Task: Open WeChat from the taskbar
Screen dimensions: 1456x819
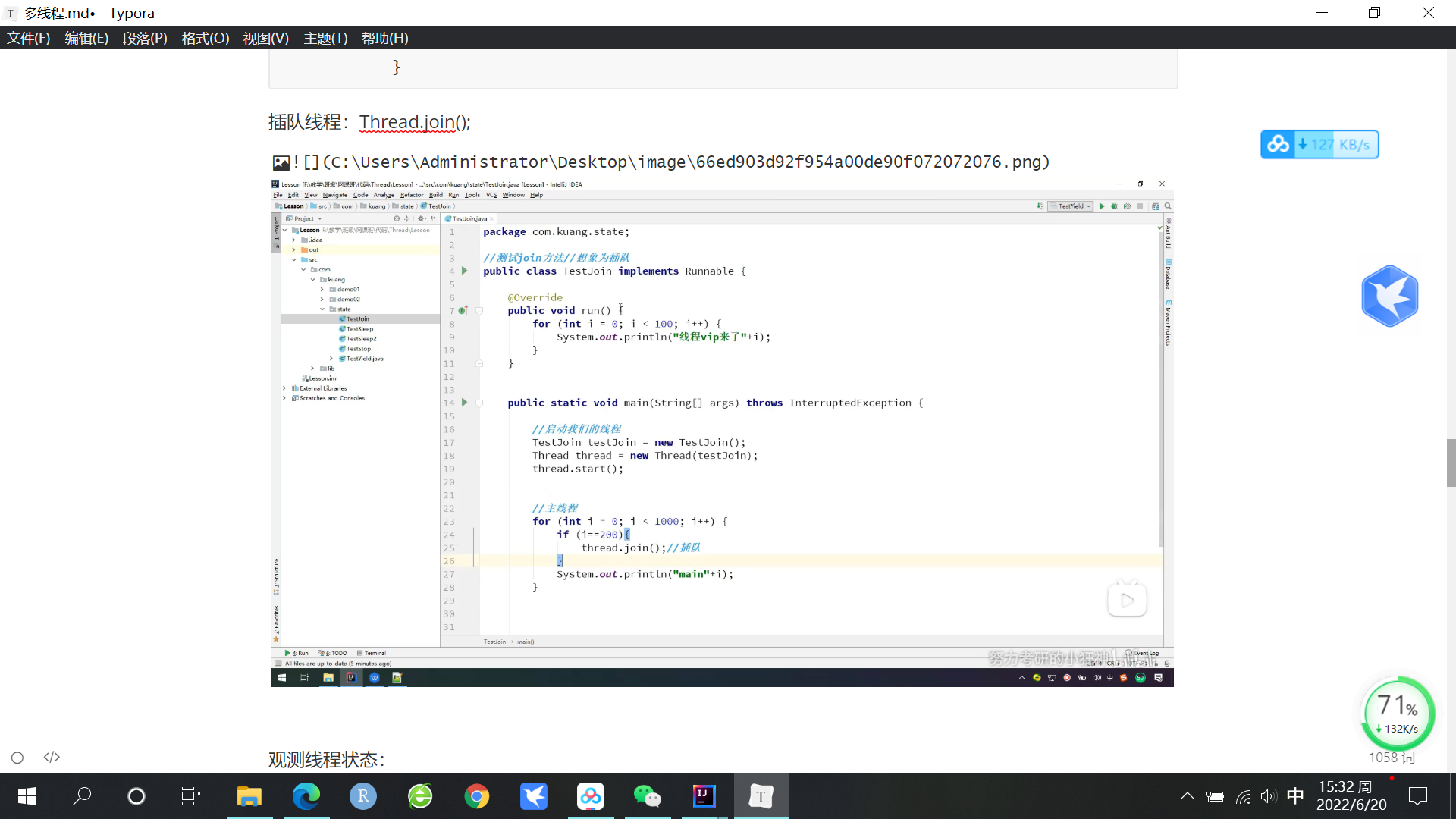Action: pyautogui.click(x=647, y=796)
